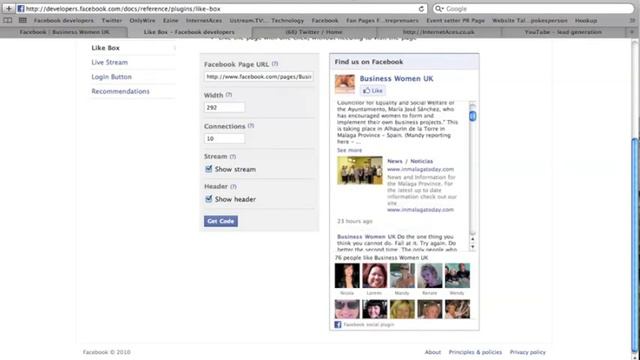
Task: Click the main page vertical scrollbar thumb
Action: (634, 245)
